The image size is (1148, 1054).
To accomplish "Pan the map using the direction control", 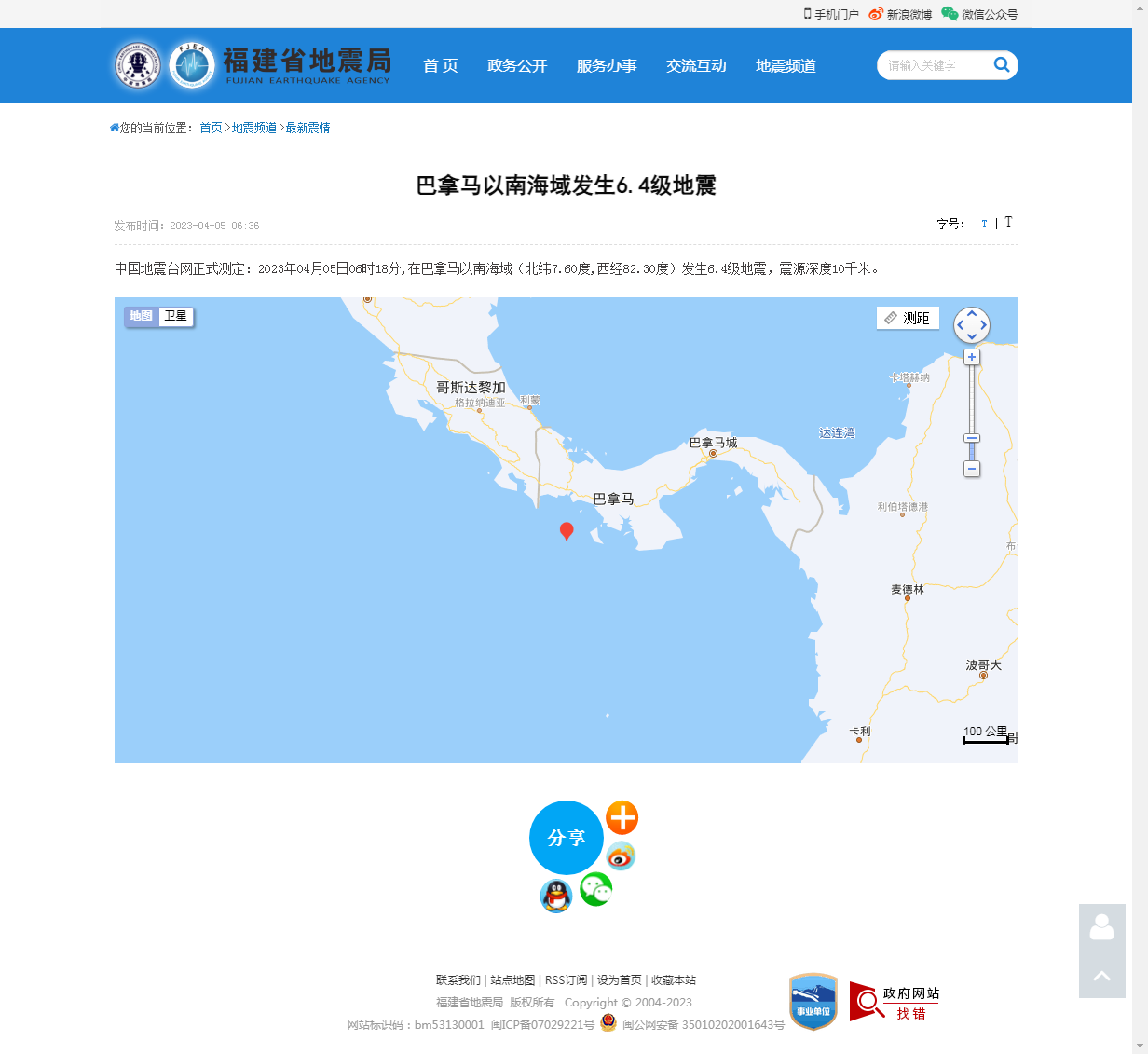I will [x=972, y=325].
